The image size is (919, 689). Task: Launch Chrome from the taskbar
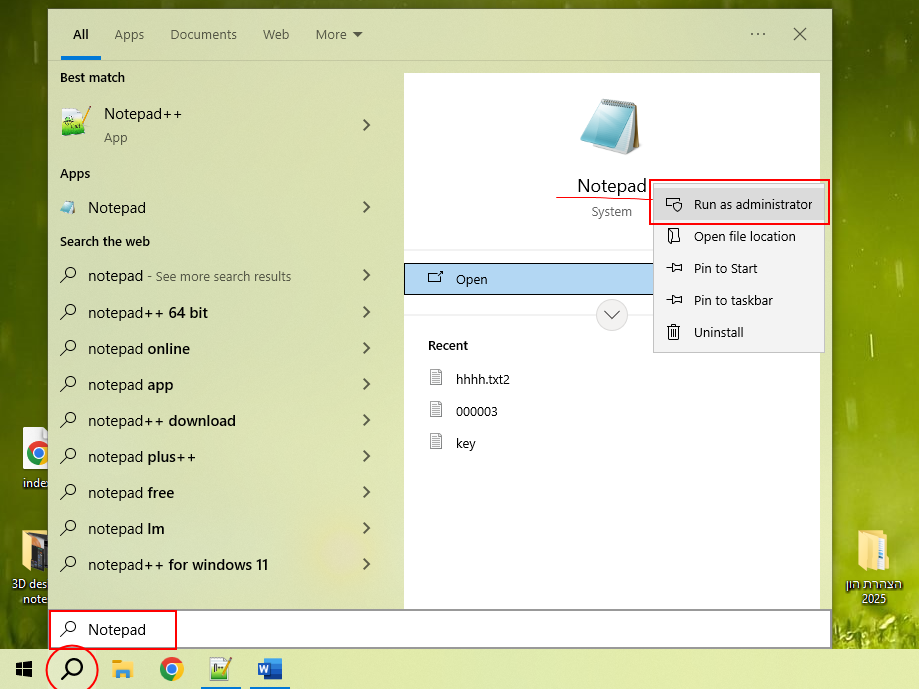[172, 669]
